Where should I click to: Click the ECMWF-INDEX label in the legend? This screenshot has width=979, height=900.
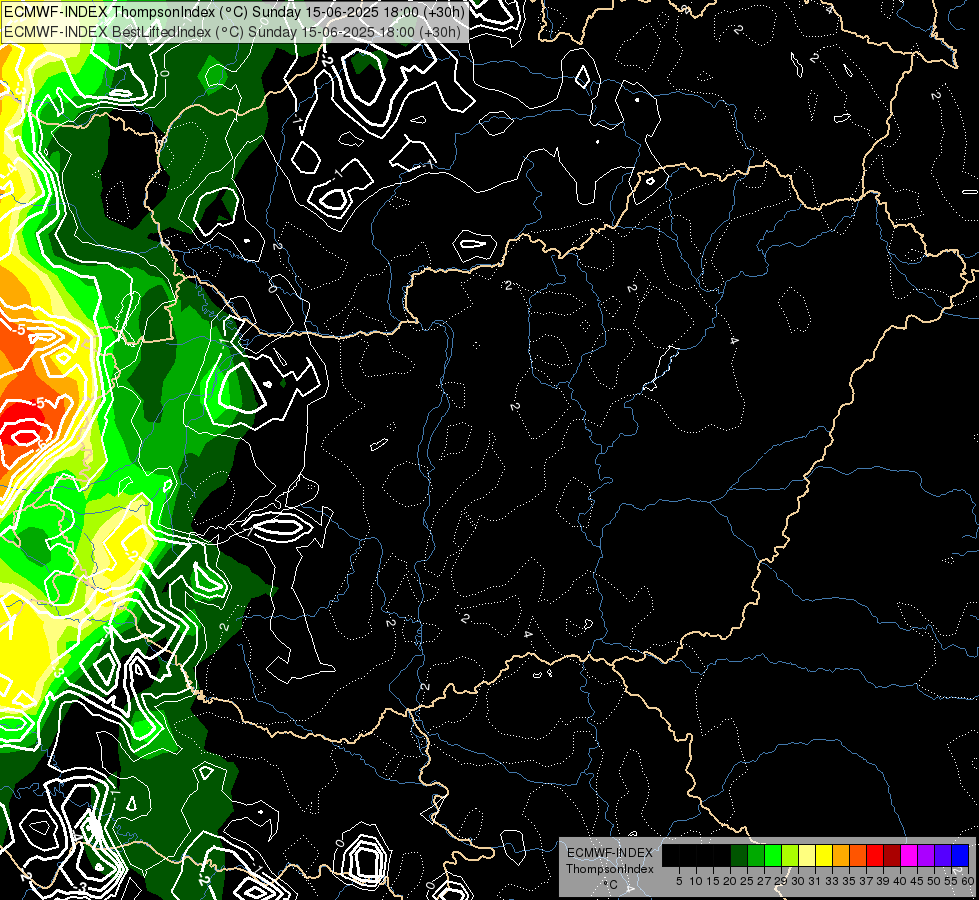pos(610,853)
